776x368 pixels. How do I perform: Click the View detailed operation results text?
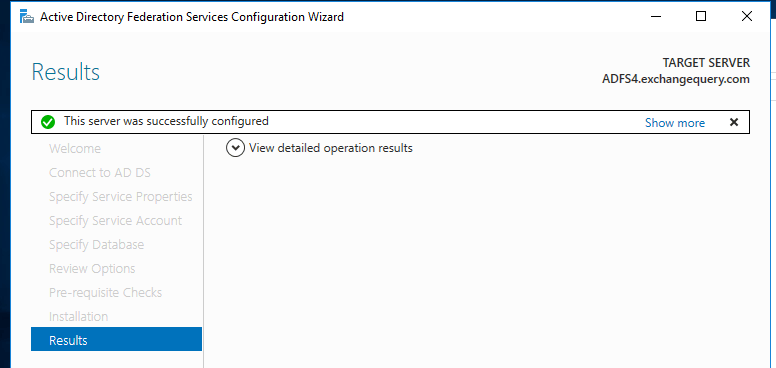[x=331, y=148]
